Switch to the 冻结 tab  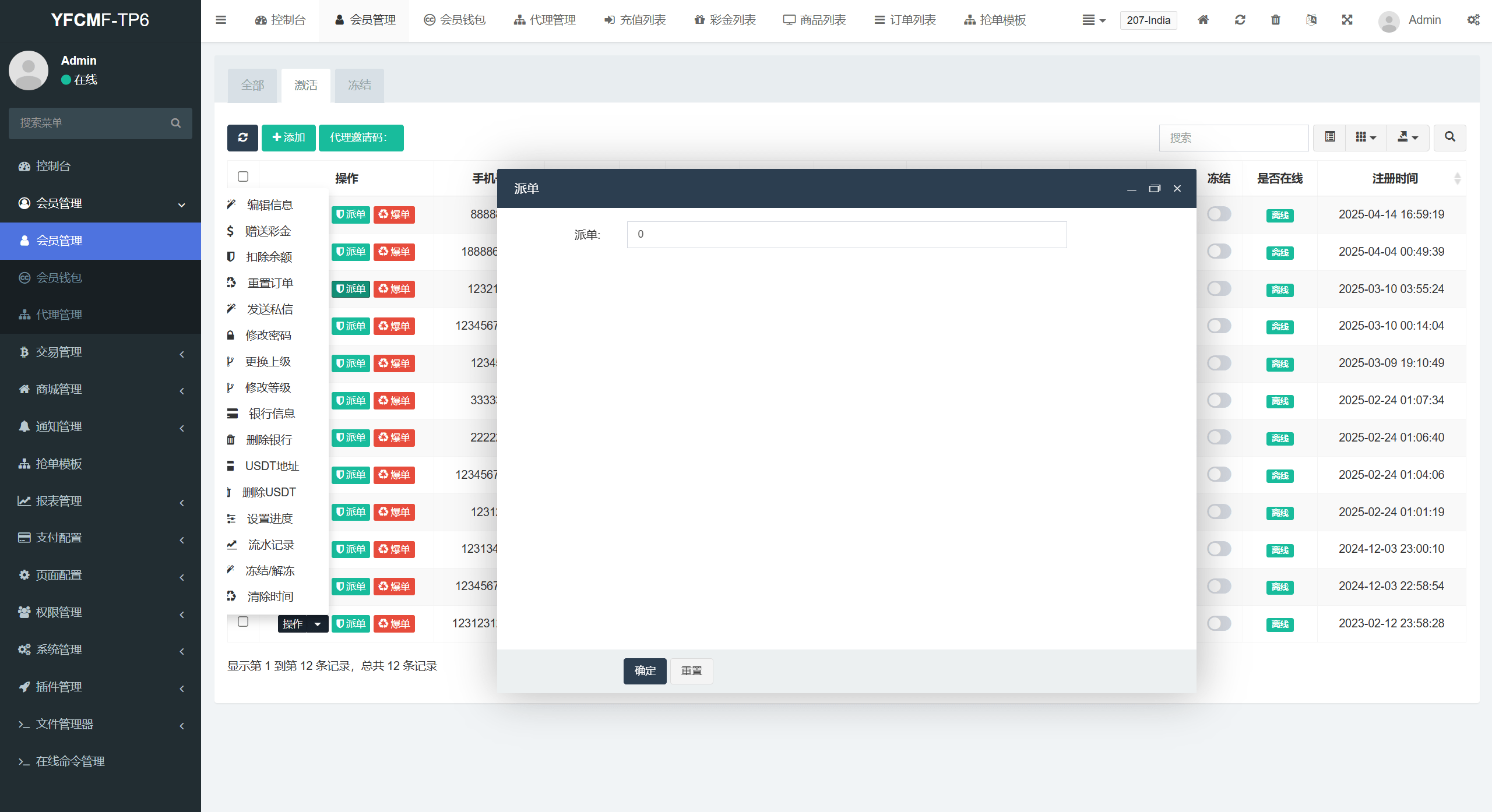pyautogui.click(x=359, y=85)
